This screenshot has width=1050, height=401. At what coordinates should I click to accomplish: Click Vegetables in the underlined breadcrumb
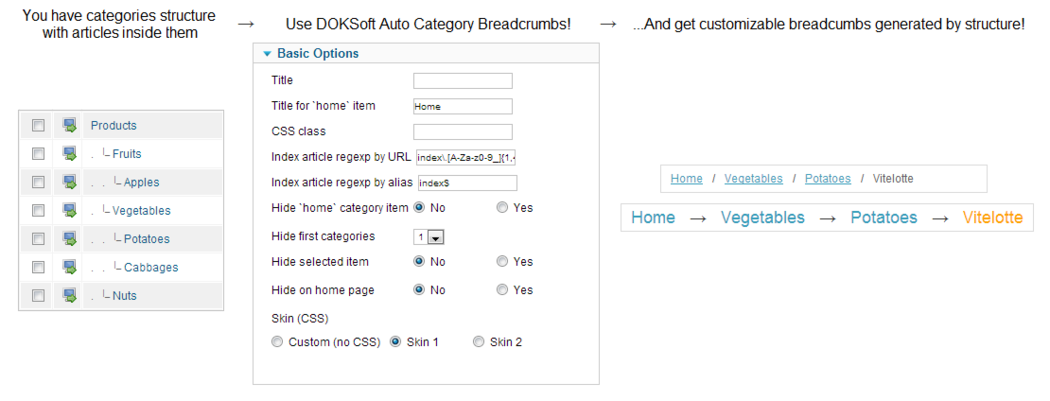click(753, 179)
